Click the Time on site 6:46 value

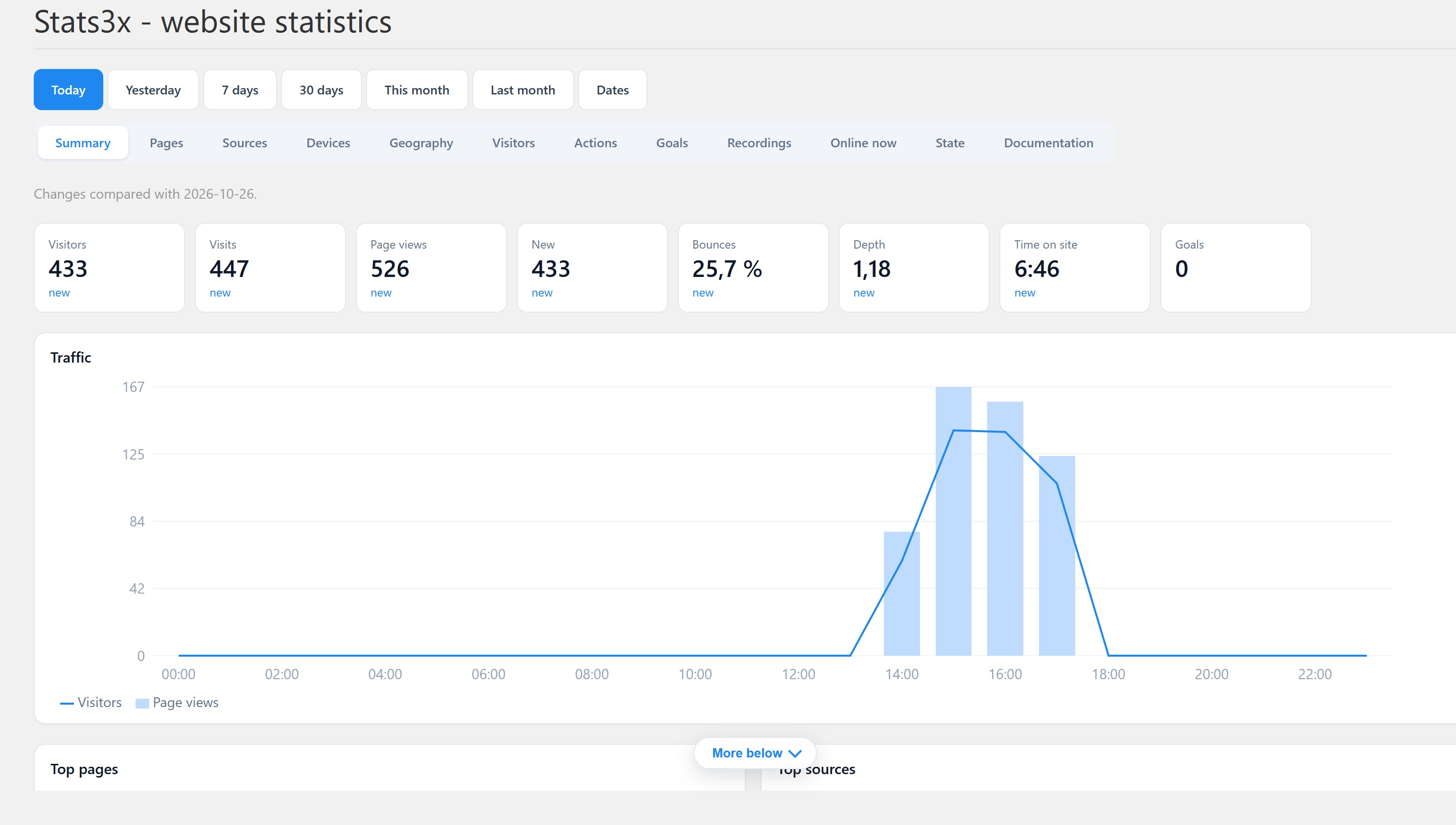click(x=1037, y=269)
